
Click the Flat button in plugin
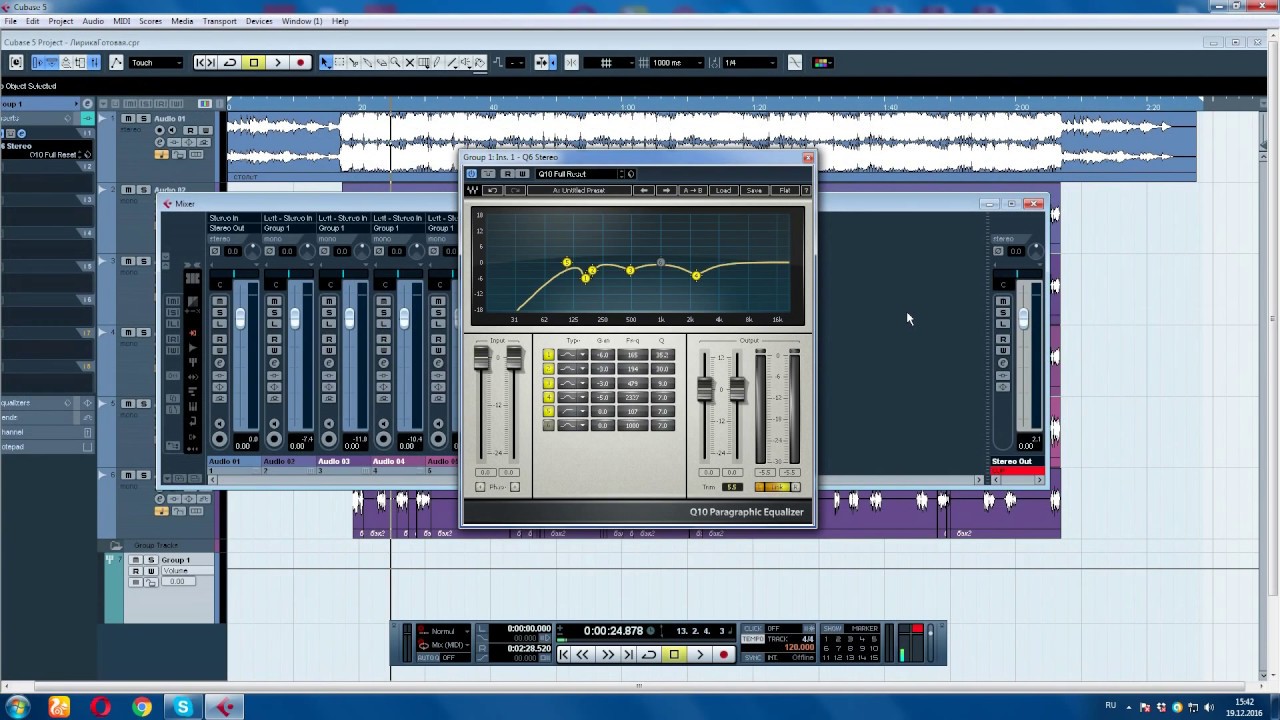click(x=785, y=190)
